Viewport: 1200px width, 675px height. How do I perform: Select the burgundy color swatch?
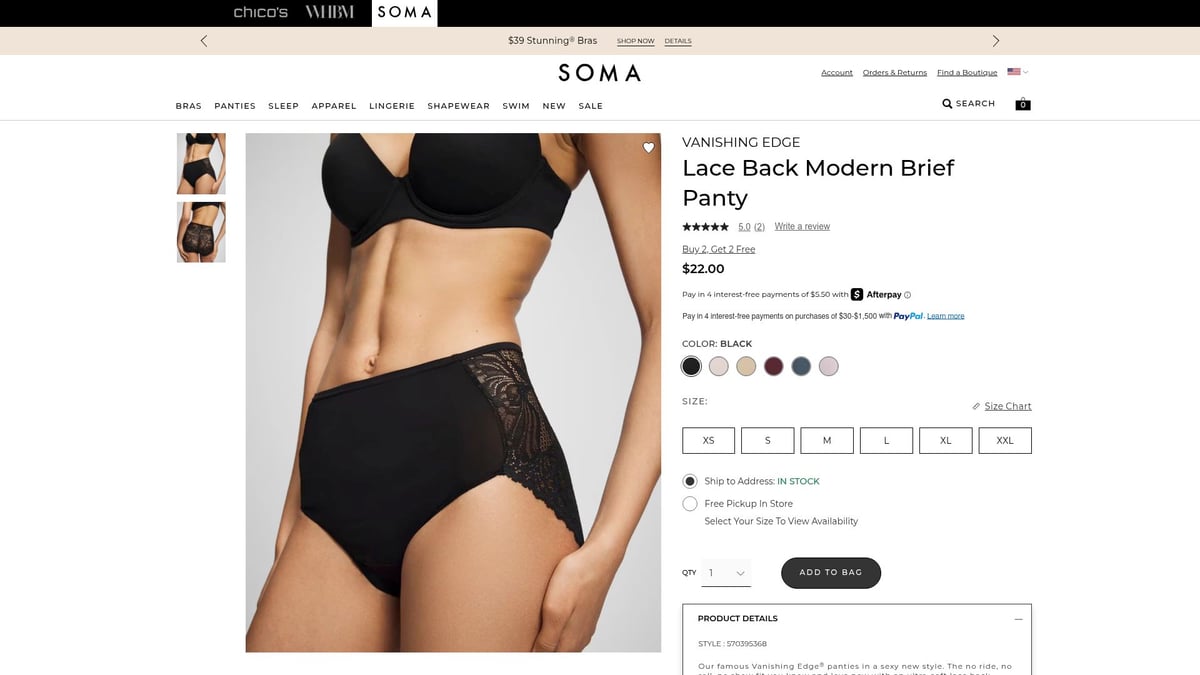pyautogui.click(x=773, y=366)
